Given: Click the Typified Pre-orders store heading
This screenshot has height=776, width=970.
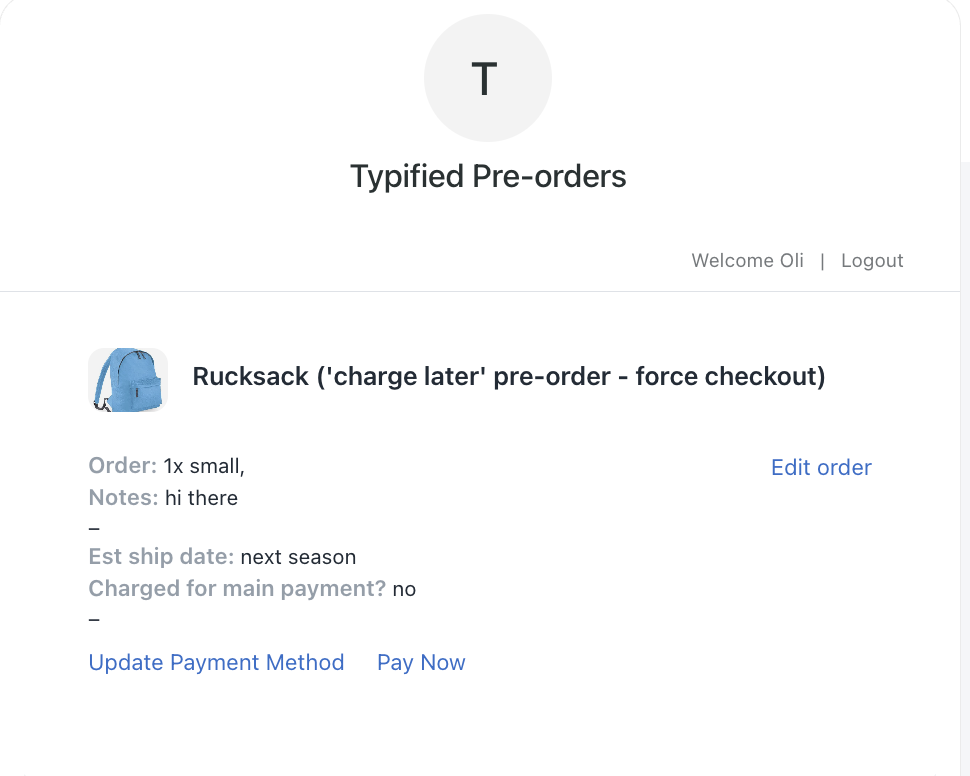Looking at the screenshot, I should tap(488, 177).
